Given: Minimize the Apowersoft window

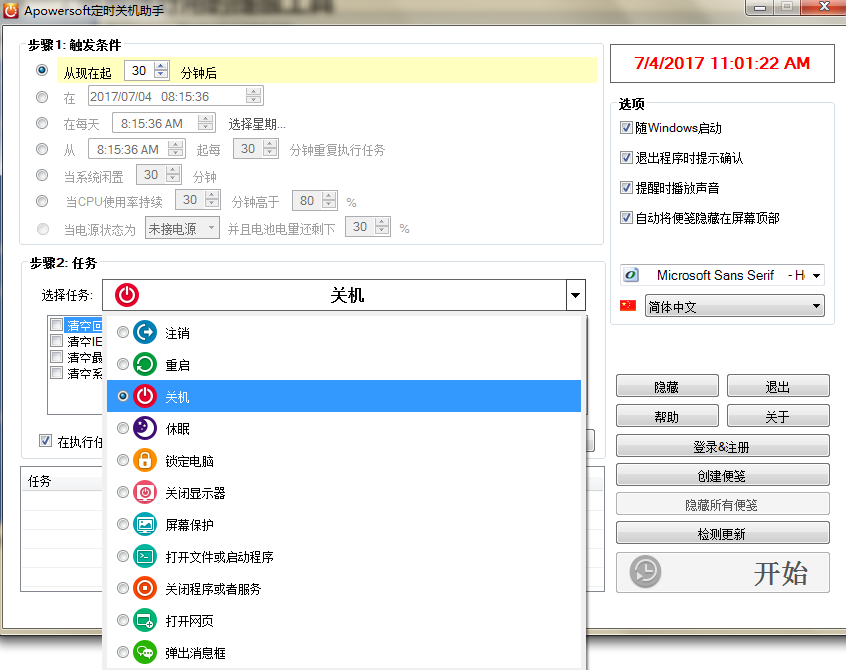Looking at the screenshot, I should [760, 8].
